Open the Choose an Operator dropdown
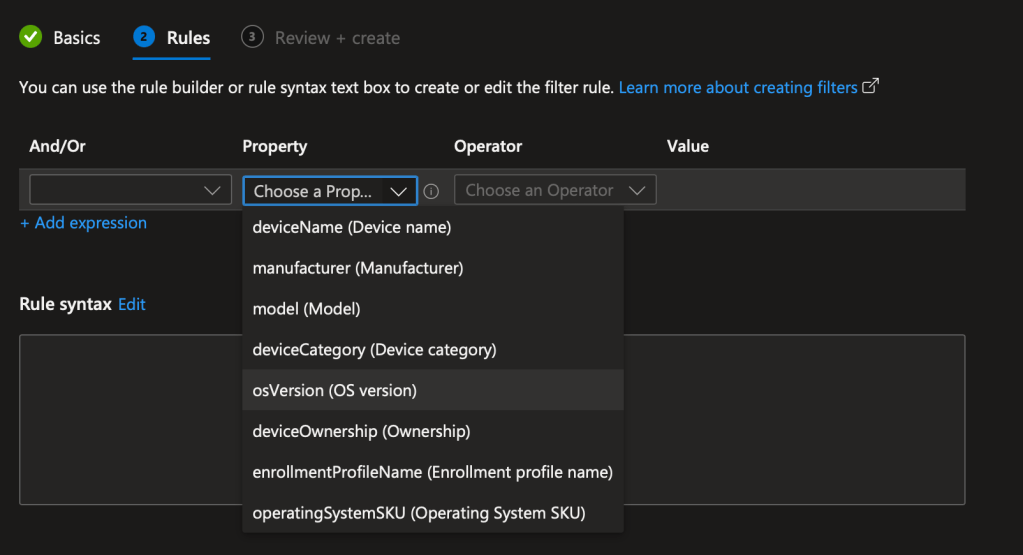1023x555 pixels. pyautogui.click(x=555, y=190)
